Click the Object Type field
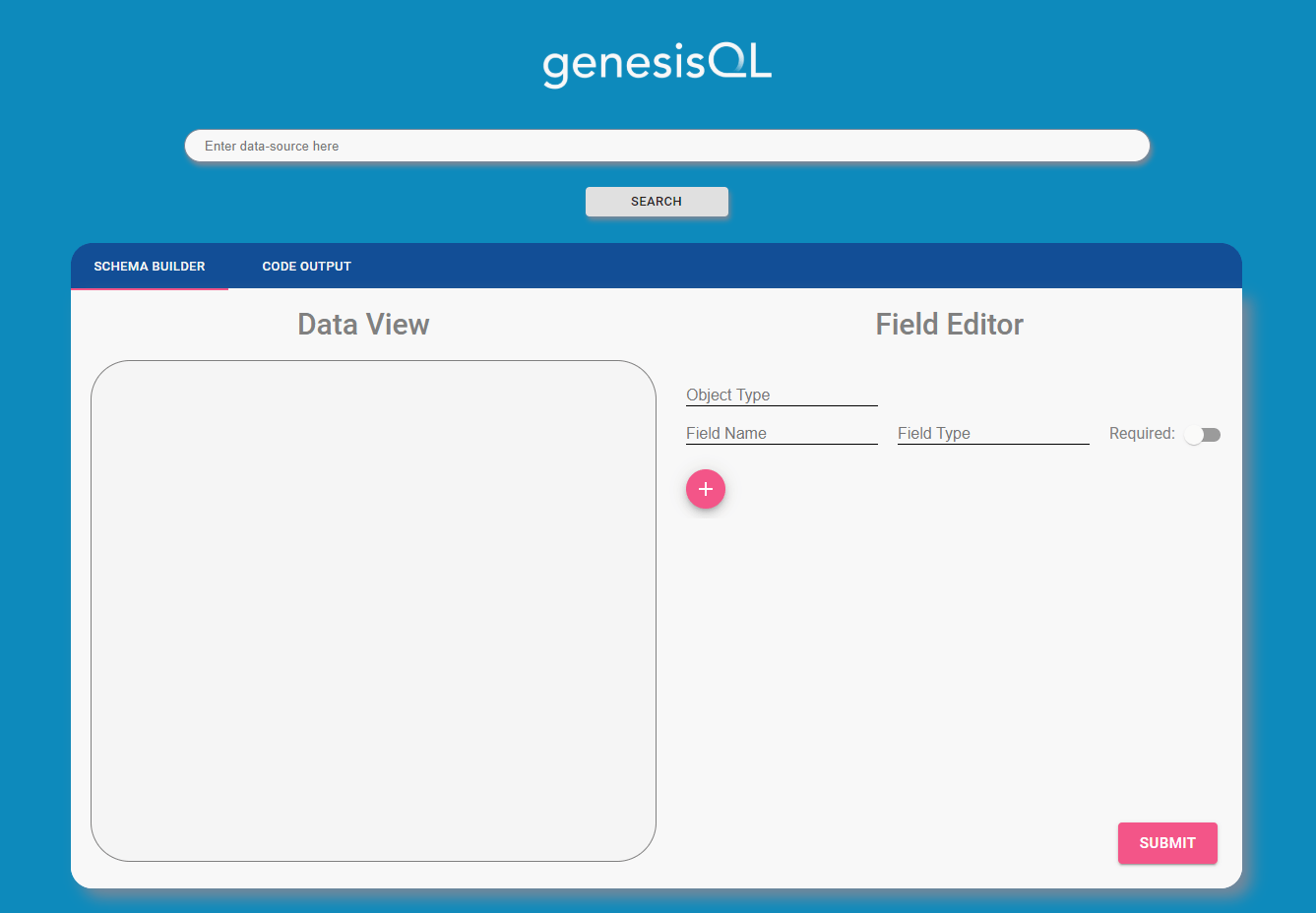This screenshot has height=913, width=1316. point(782,395)
